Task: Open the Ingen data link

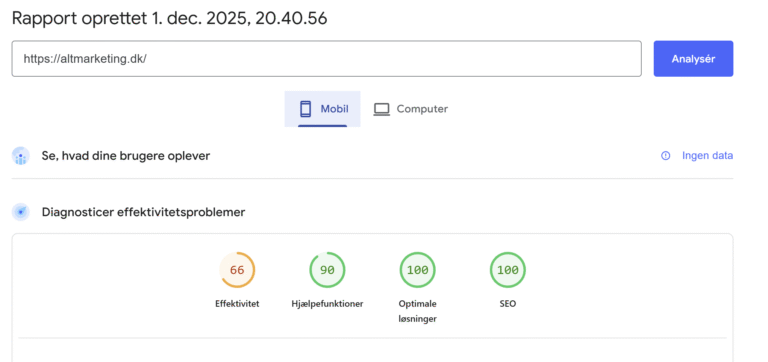Action: pos(707,156)
